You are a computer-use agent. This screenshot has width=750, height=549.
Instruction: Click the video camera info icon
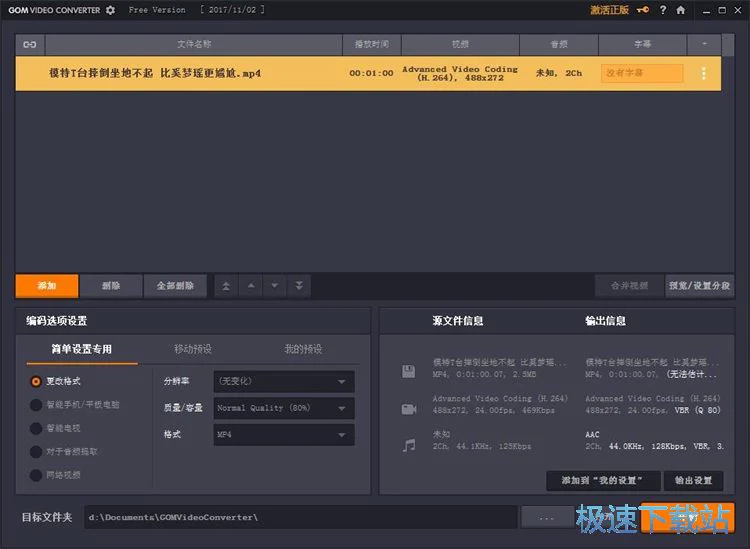pos(409,409)
